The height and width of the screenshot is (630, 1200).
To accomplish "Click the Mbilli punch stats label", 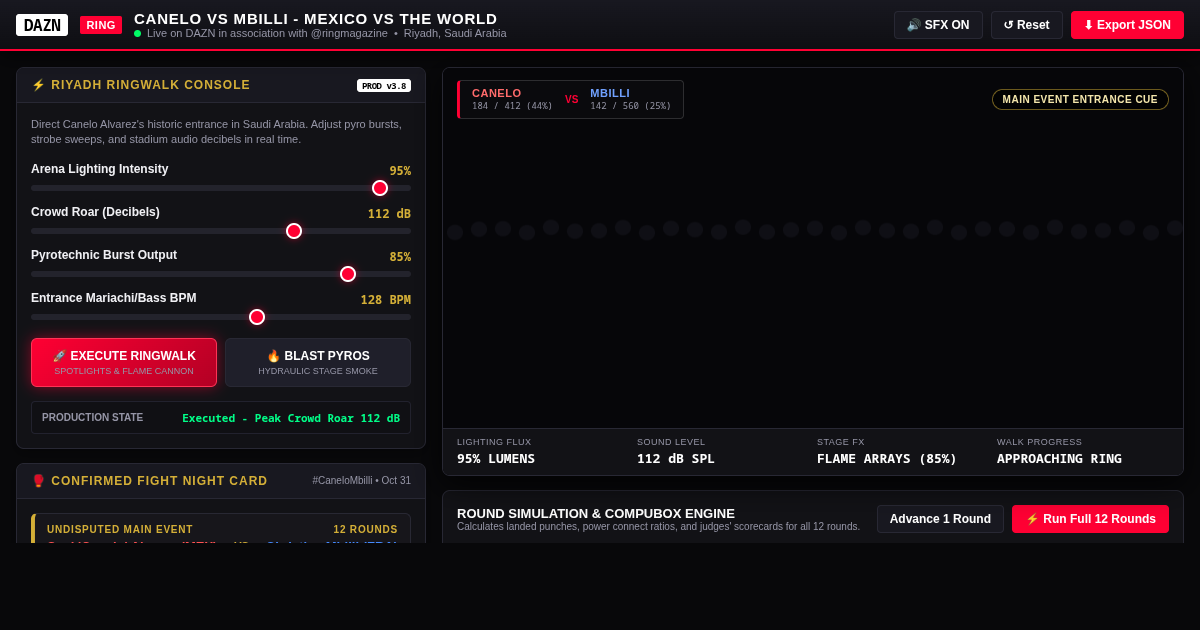I will (630, 99).
